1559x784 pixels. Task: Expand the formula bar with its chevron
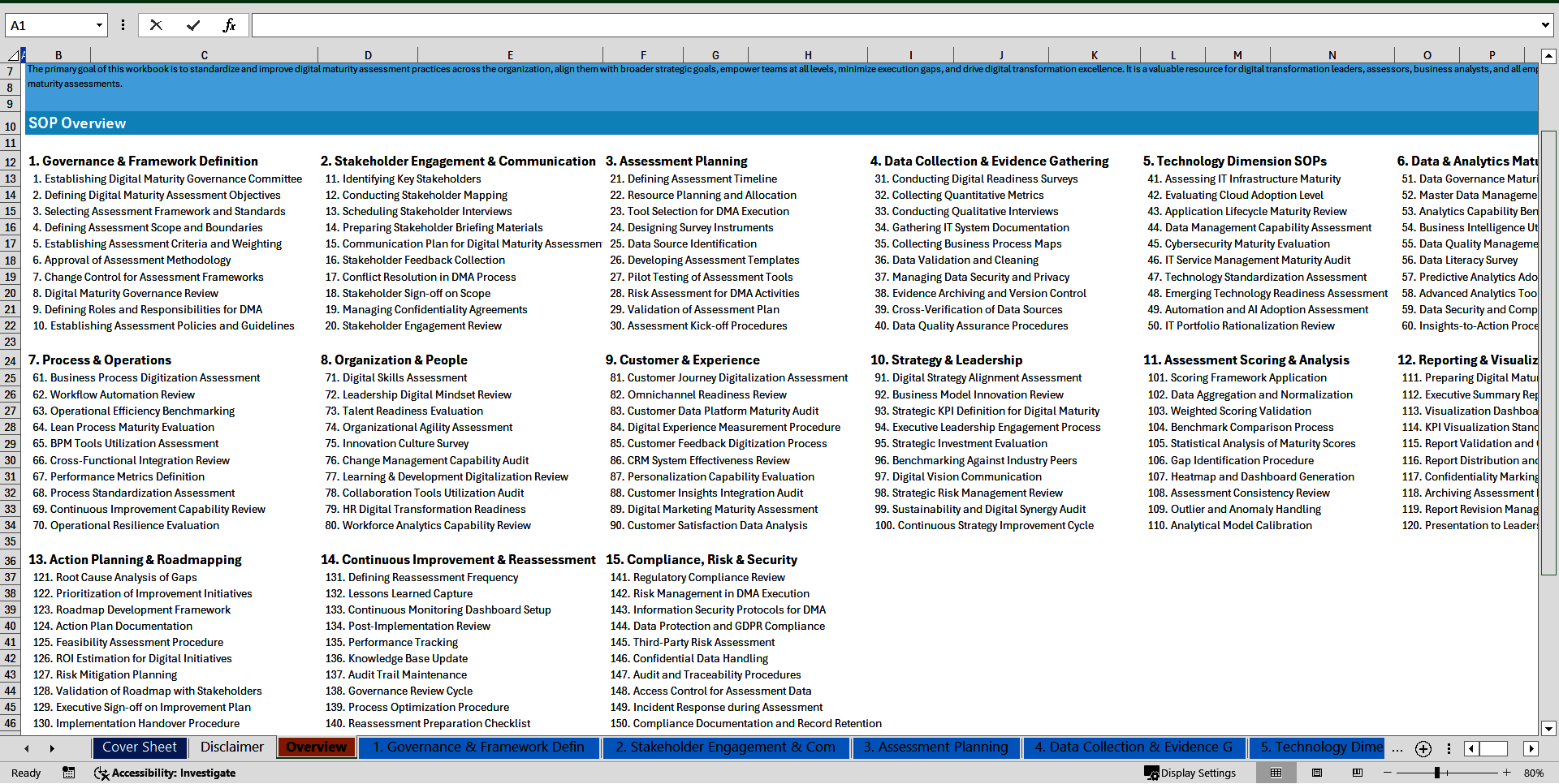pos(1545,24)
